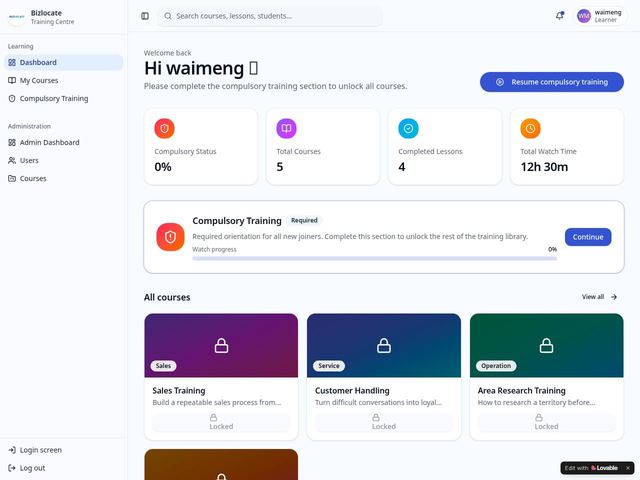Click the compulsory watch progress bar

coord(374,258)
